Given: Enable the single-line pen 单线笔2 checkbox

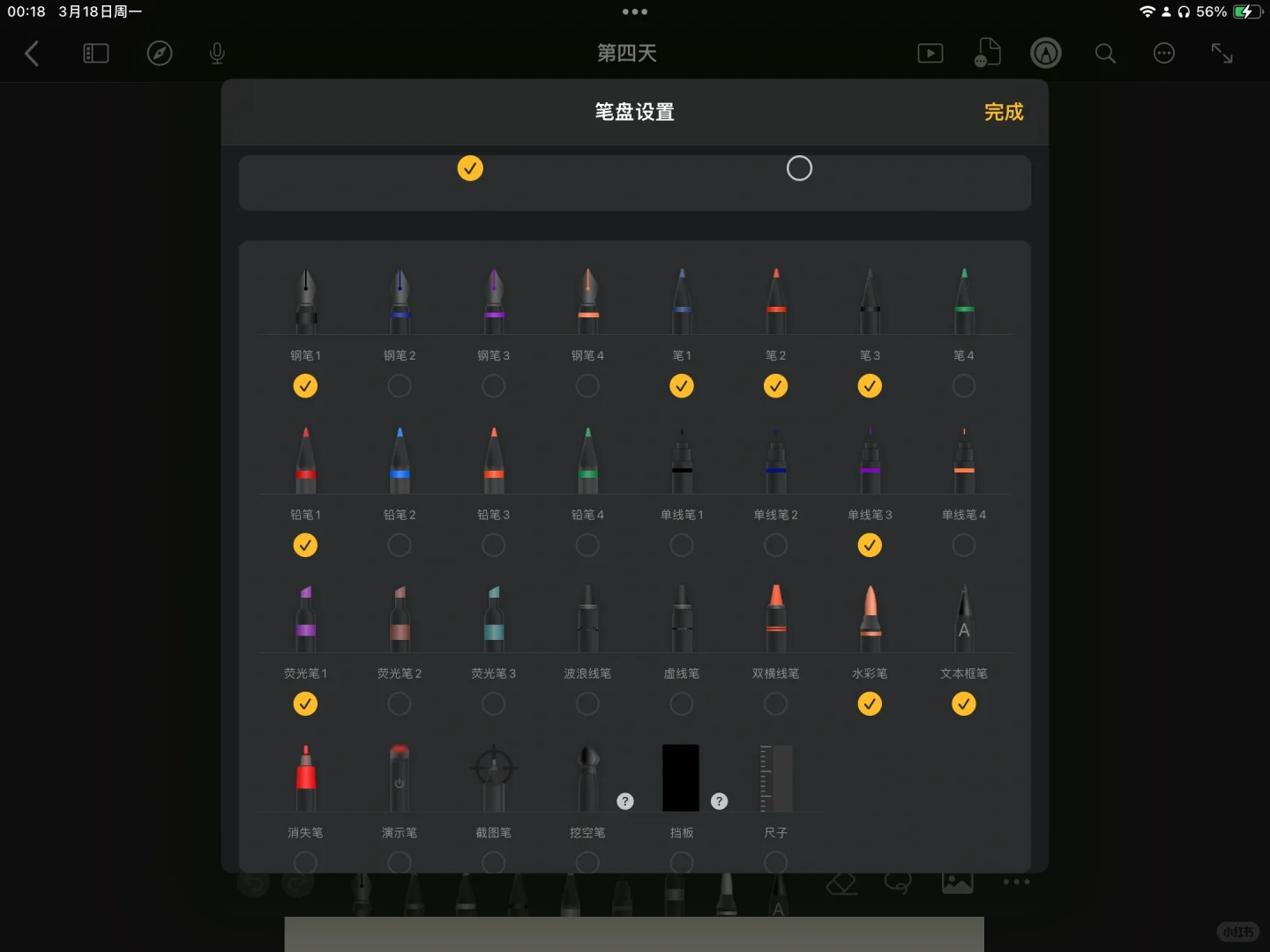Looking at the screenshot, I should tap(775, 546).
